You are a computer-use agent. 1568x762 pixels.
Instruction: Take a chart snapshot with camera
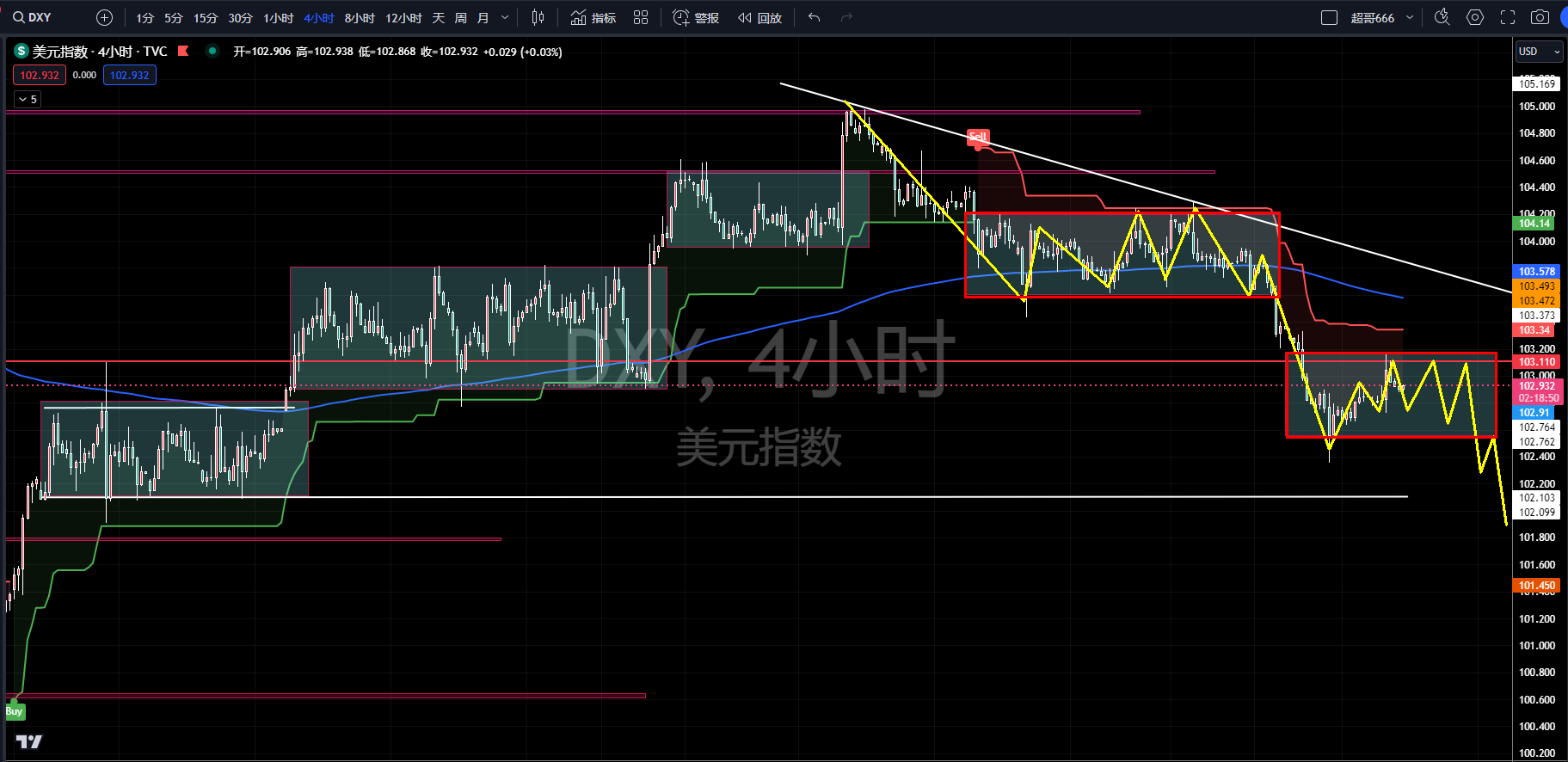[1540, 17]
